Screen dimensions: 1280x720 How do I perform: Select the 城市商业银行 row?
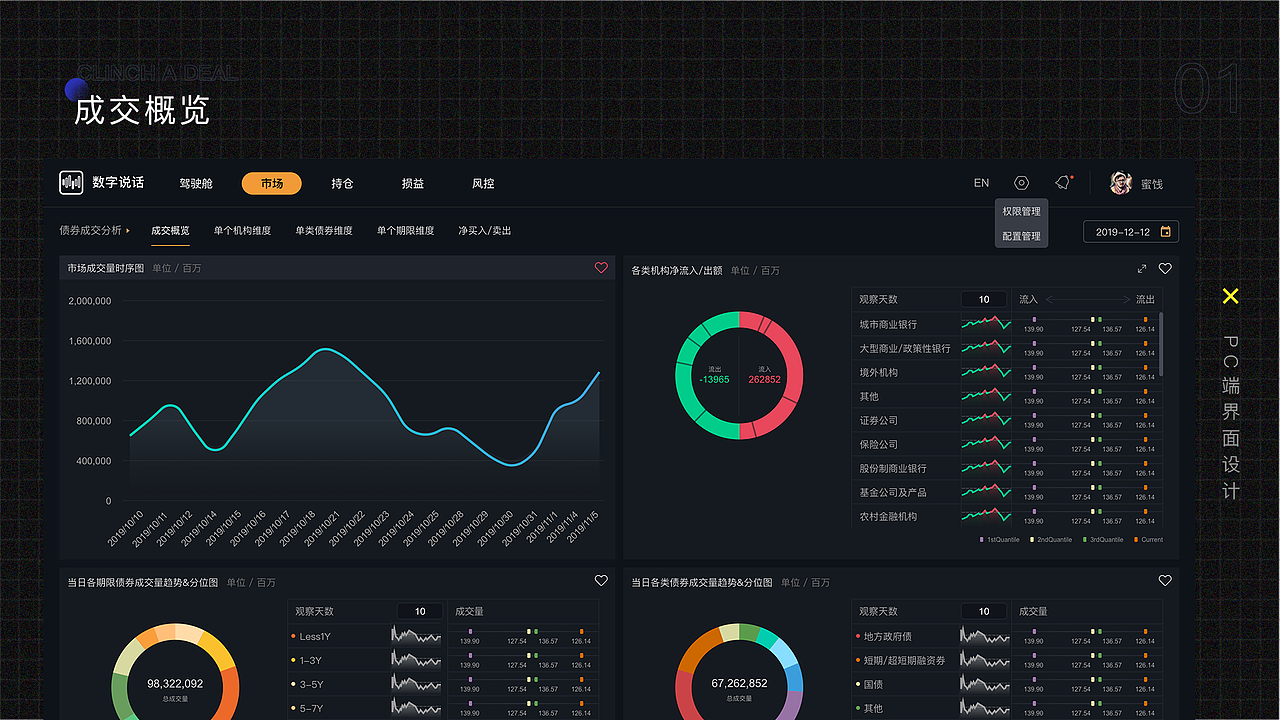click(x=1007, y=324)
